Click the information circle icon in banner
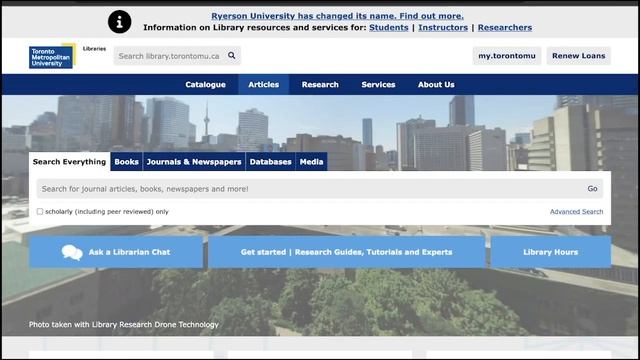The height and width of the screenshot is (360, 640). coord(120,22)
